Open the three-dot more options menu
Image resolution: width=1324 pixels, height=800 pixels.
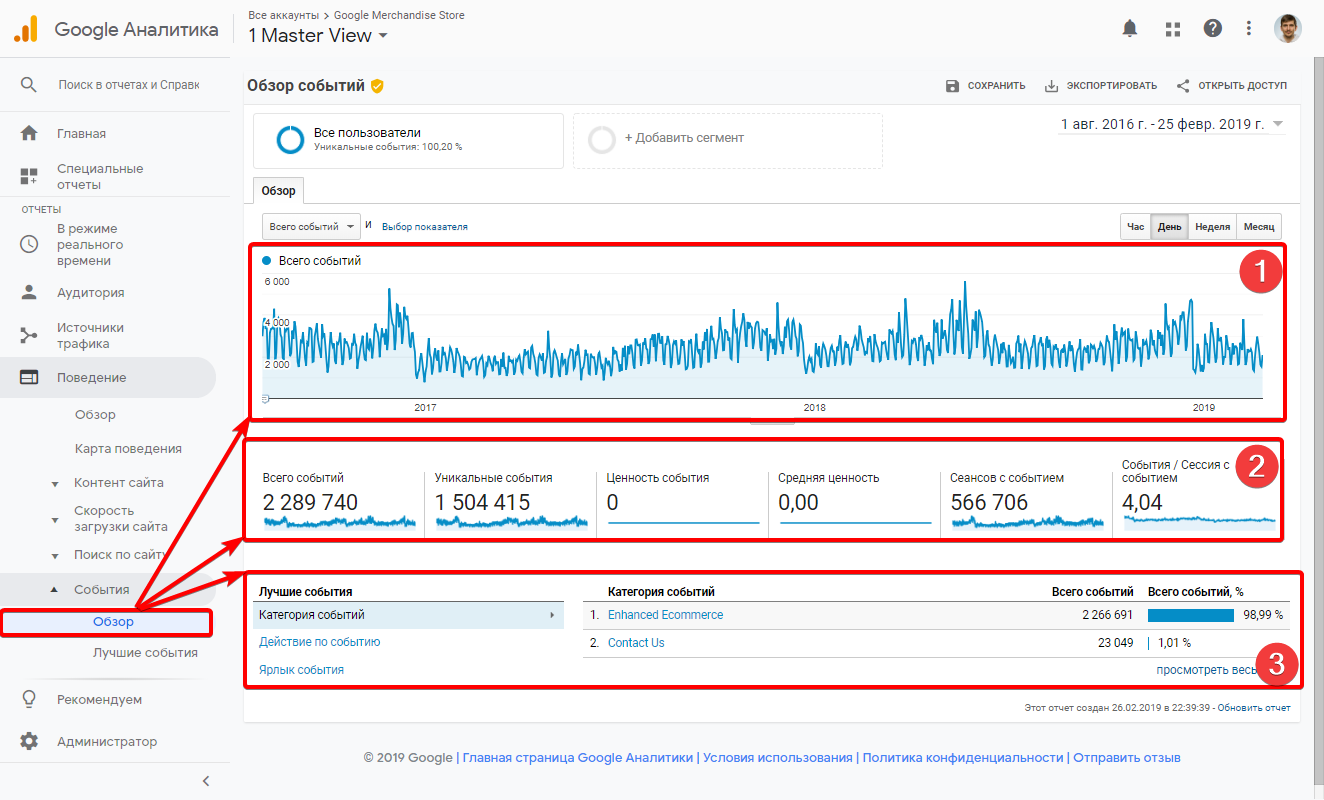click(x=1249, y=29)
